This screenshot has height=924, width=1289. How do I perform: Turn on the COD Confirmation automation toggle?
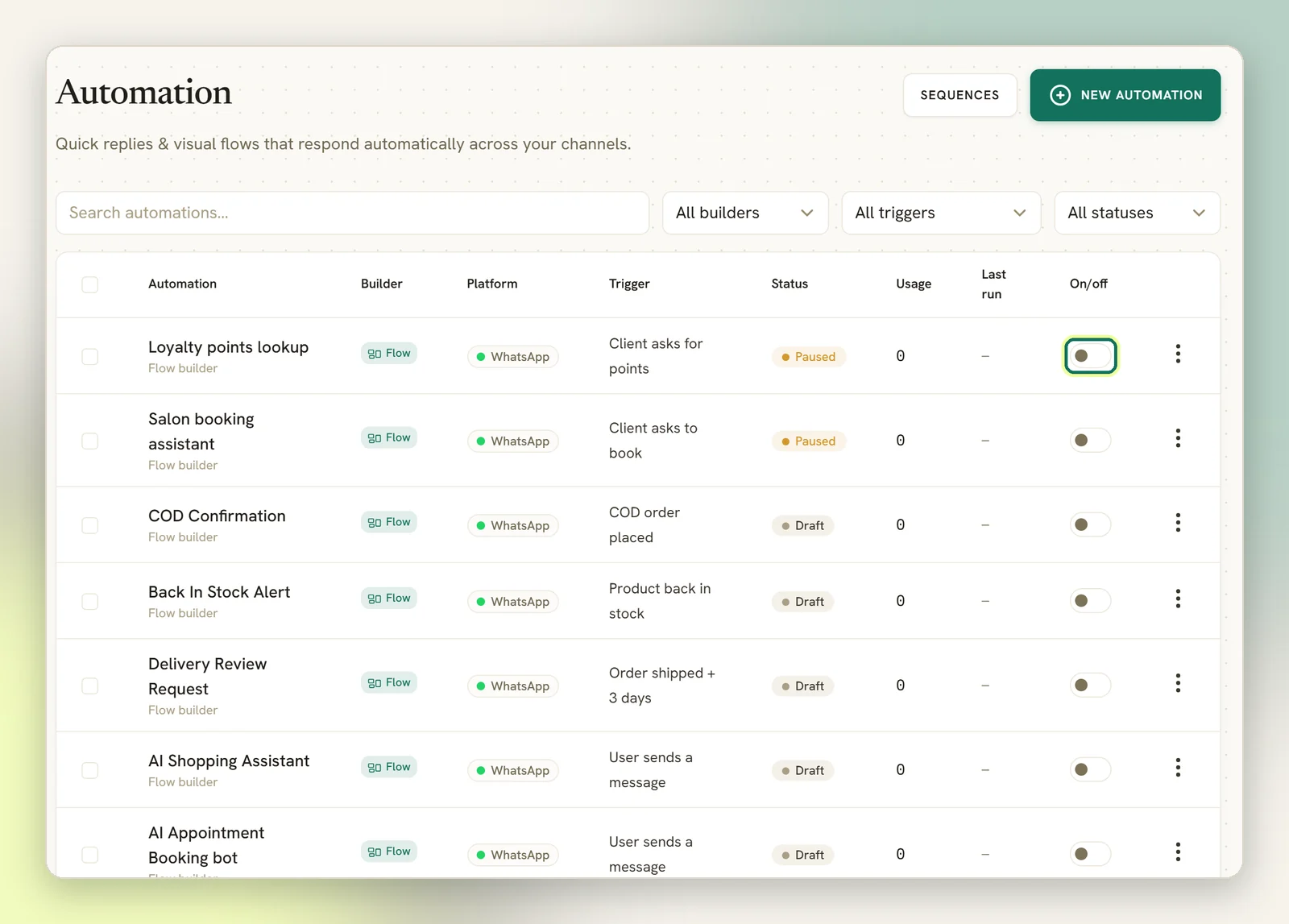[x=1090, y=525]
